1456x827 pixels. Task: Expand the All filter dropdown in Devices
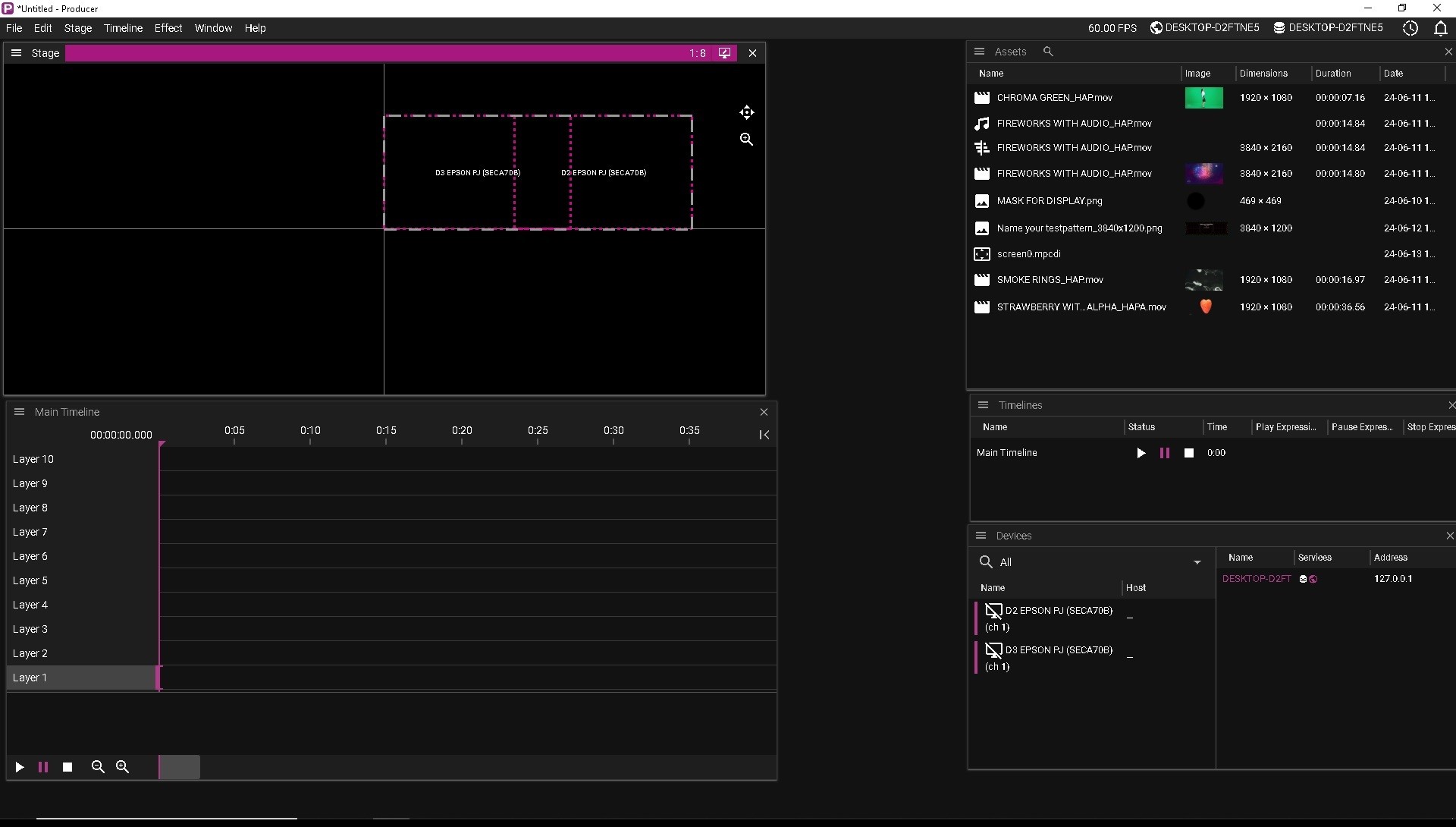point(1197,562)
